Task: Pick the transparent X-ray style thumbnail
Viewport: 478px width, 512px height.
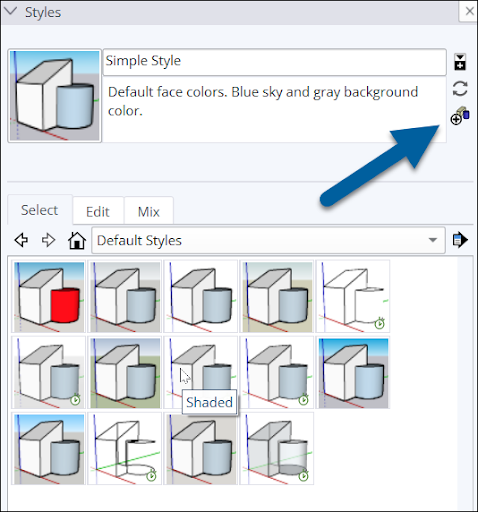Action: coord(277,448)
